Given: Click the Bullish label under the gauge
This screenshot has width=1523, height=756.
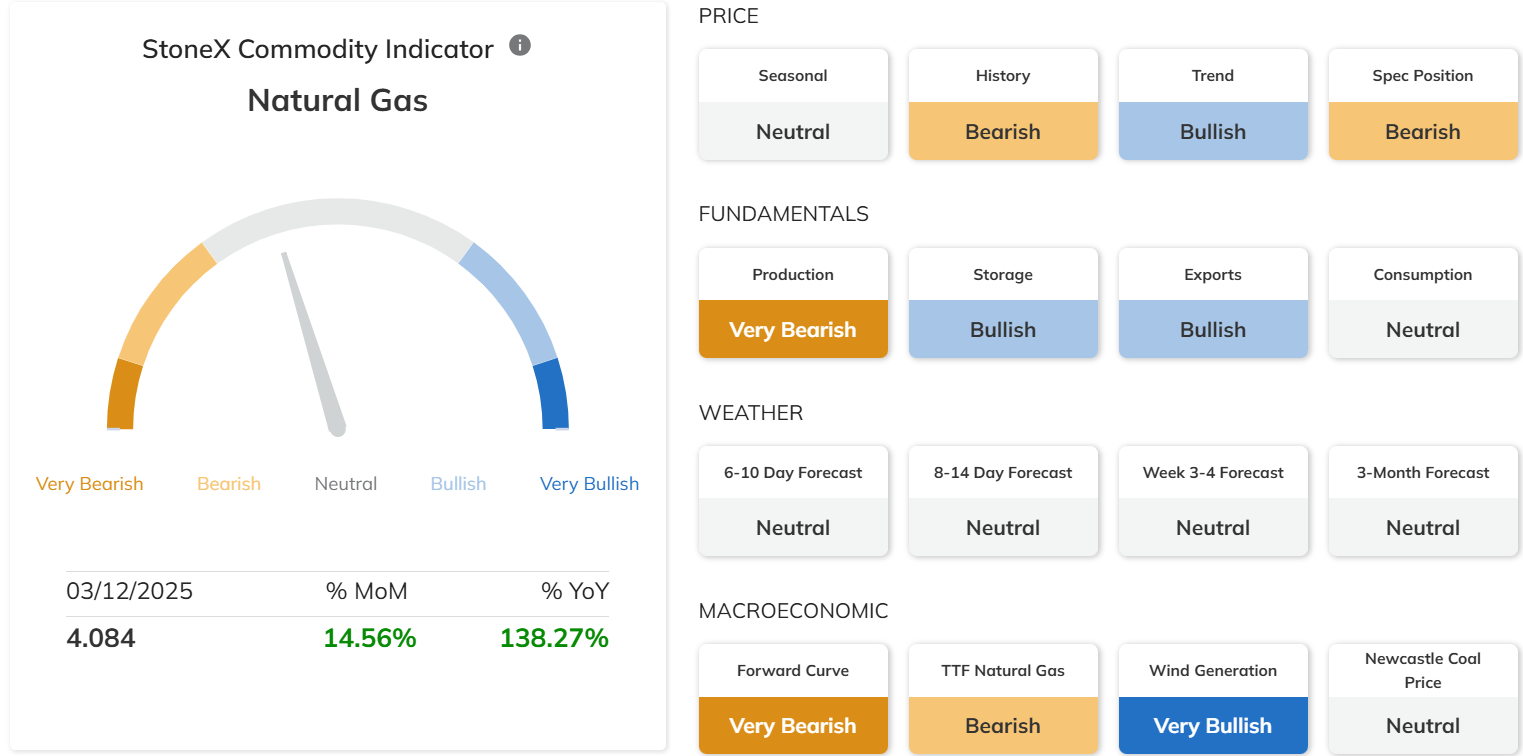Looking at the screenshot, I should click(x=459, y=484).
